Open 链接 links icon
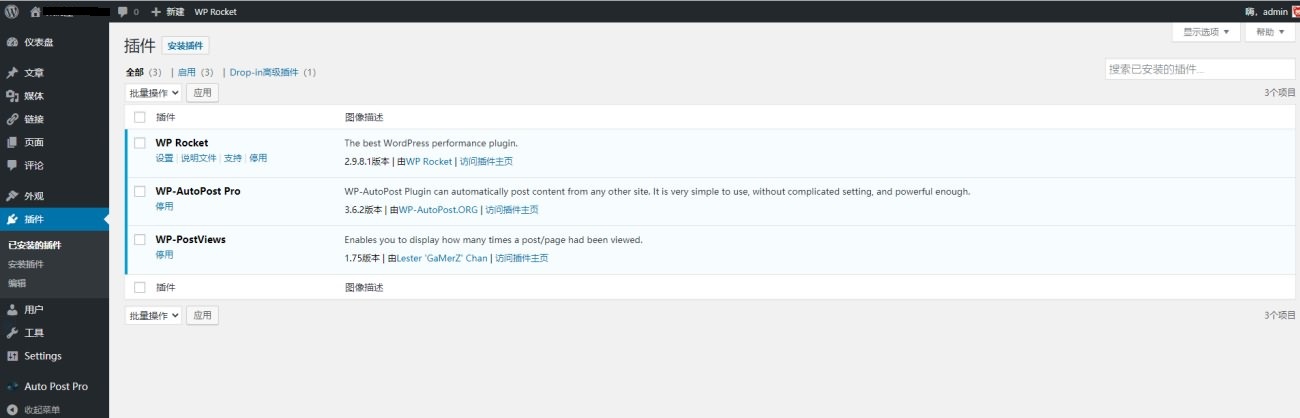The height and width of the screenshot is (418, 1300). pos(12,119)
